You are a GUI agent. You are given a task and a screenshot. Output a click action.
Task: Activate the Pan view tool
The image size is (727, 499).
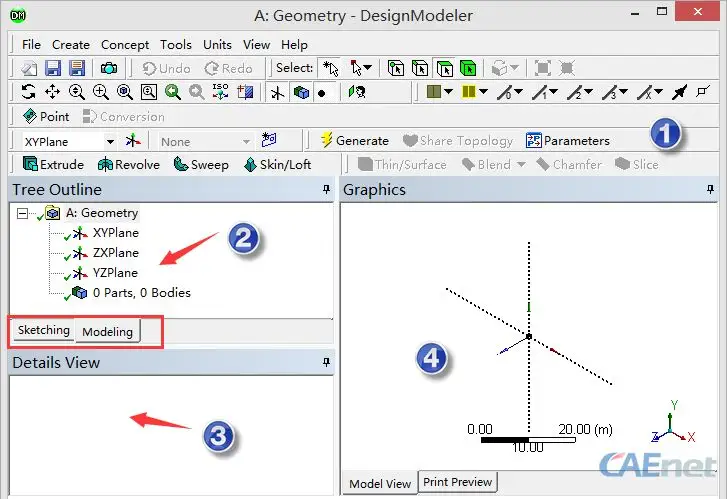click(52, 92)
